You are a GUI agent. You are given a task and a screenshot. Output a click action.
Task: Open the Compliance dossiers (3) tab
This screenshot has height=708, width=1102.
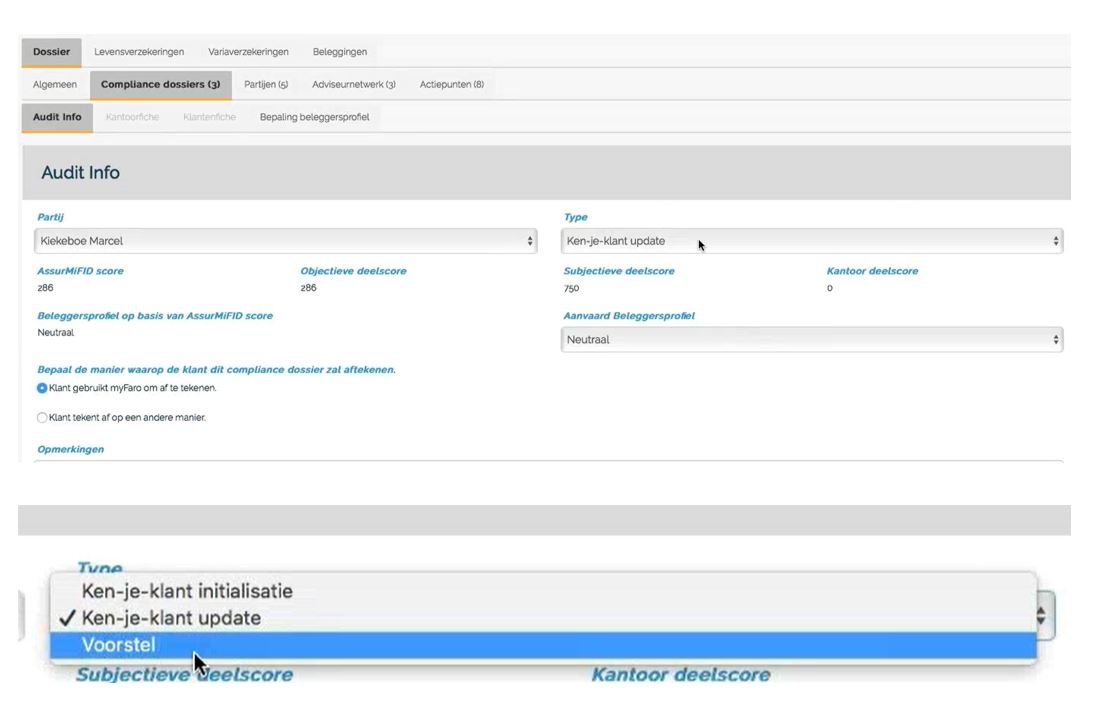160,85
